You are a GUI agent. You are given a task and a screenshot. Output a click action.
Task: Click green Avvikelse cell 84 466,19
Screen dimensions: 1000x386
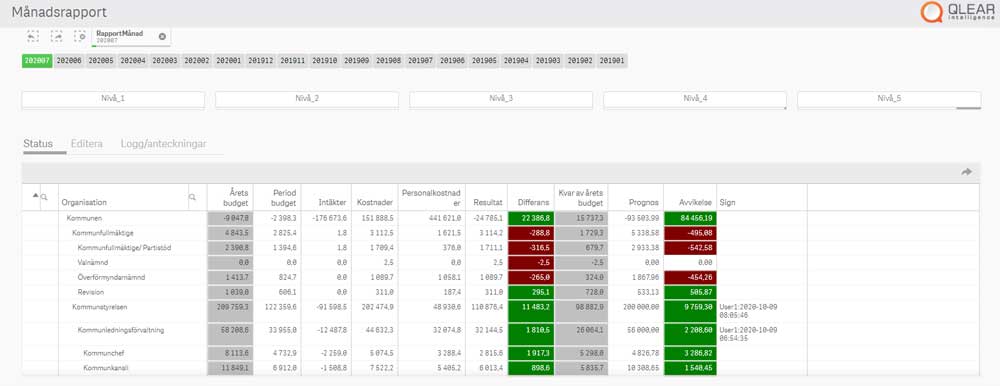click(690, 218)
